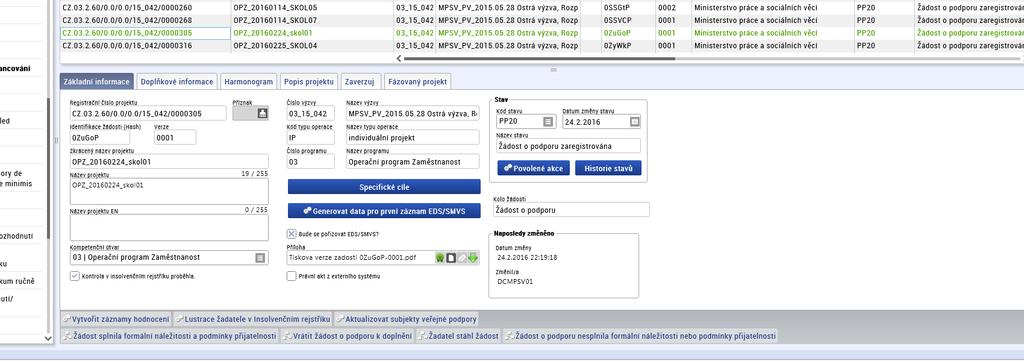
Task: Select the green row ending 0000305
Action: 542,33
